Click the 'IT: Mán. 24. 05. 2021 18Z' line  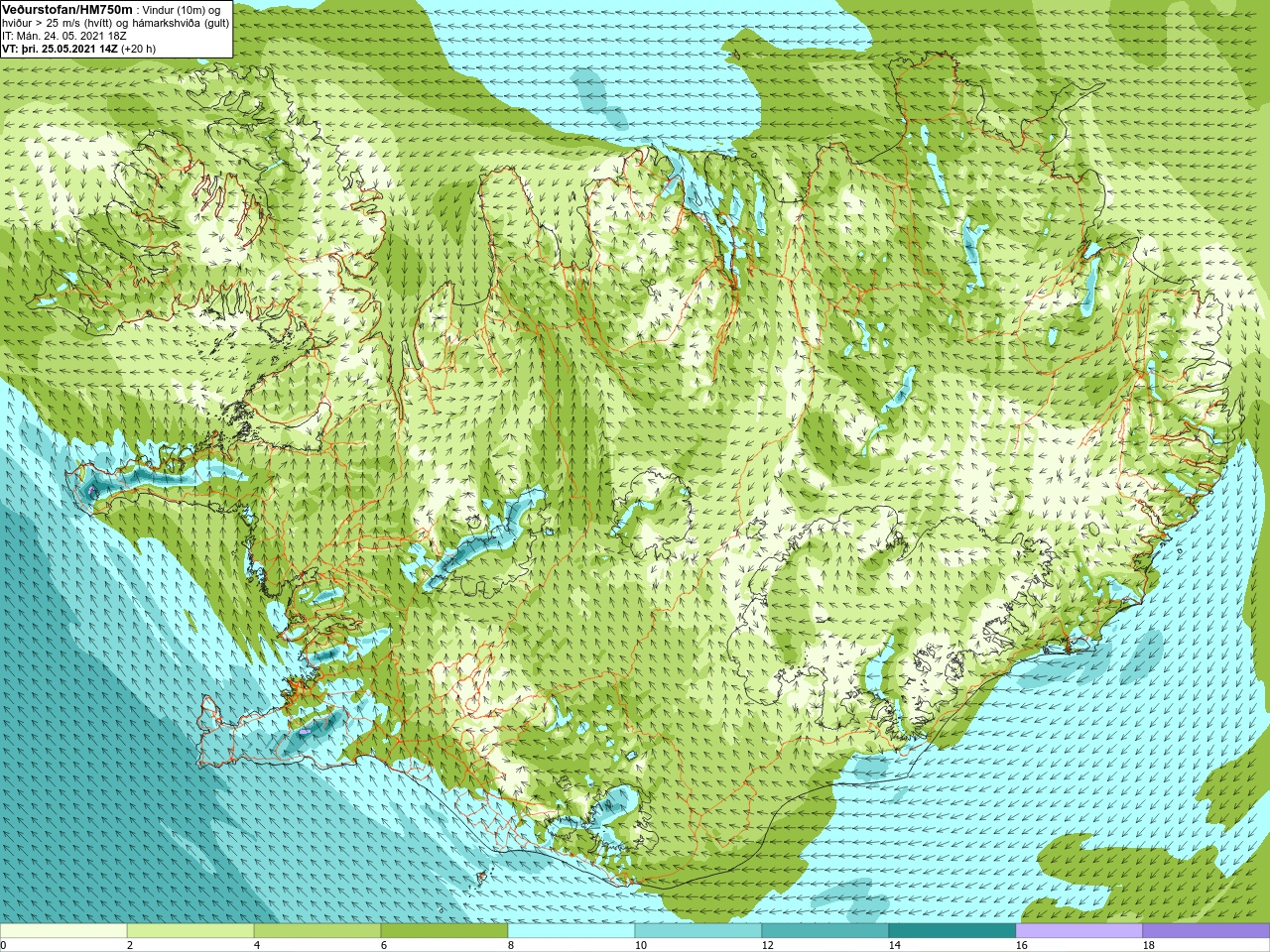pos(64,36)
